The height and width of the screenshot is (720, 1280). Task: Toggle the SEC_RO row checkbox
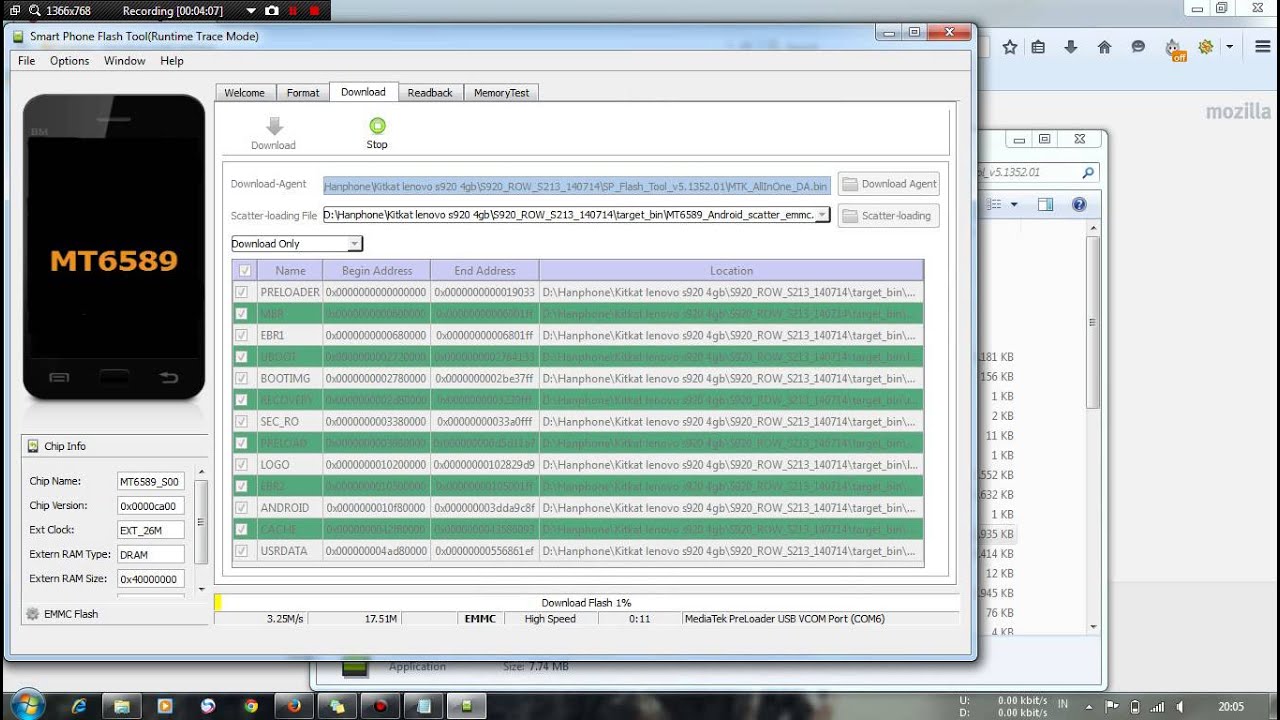pyautogui.click(x=241, y=421)
